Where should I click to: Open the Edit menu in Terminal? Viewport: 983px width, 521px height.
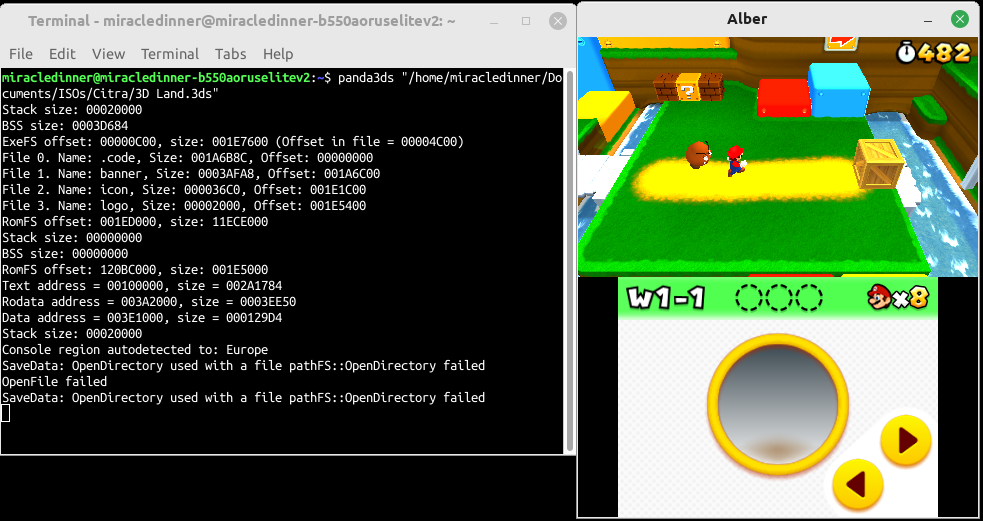[x=62, y=54]
